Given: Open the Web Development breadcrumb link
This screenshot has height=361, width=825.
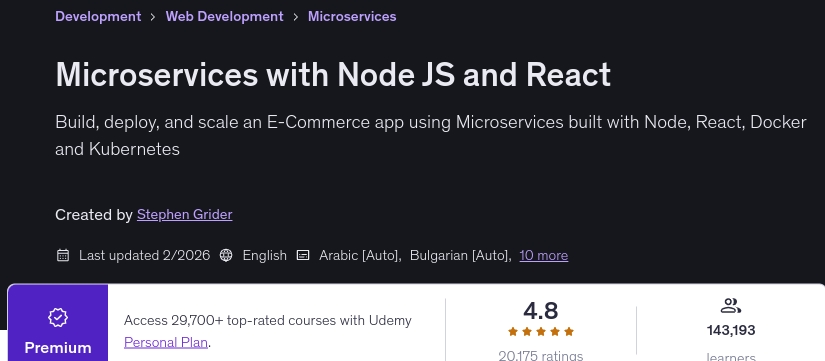Looking at the screenshot, I should tap(225, 16).
